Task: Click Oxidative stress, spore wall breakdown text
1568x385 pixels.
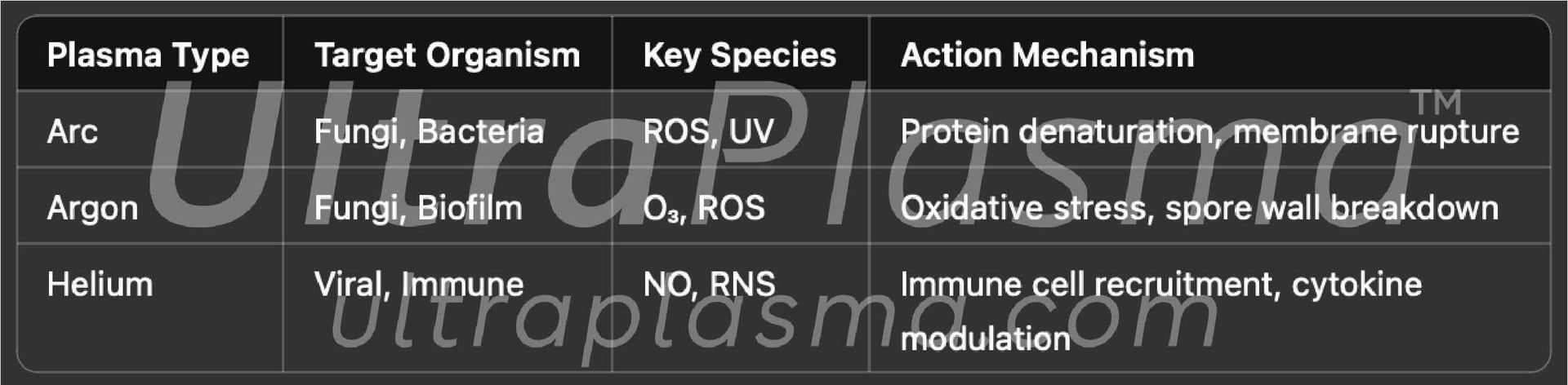Action: [x=1199, y=208]
